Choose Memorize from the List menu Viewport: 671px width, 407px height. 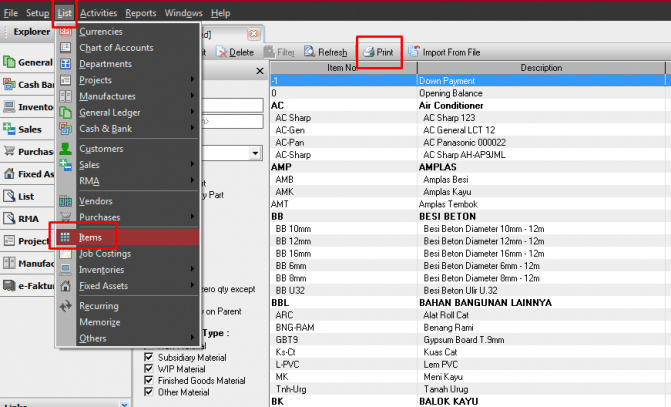(x=99, y=322)
